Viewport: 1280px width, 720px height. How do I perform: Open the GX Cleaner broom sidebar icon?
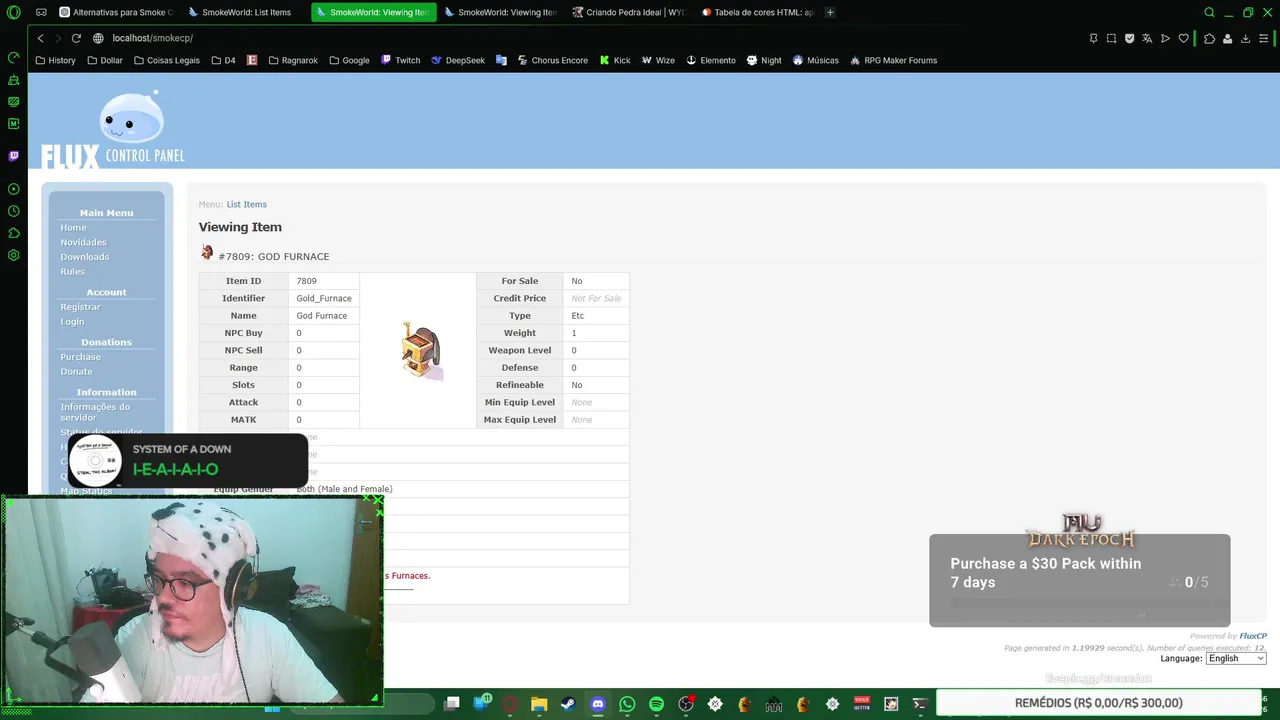[13, 80]
